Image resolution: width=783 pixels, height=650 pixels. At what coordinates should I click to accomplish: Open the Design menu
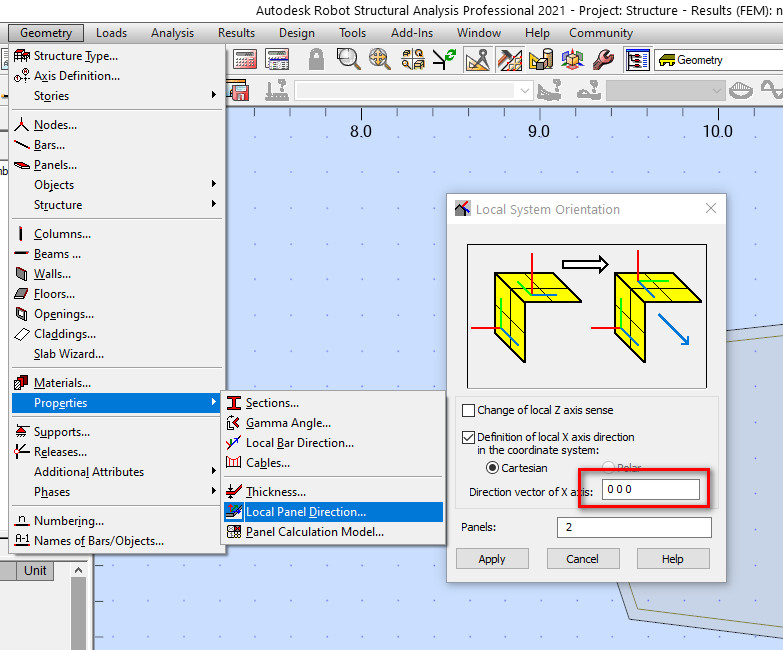pos(297,33)
